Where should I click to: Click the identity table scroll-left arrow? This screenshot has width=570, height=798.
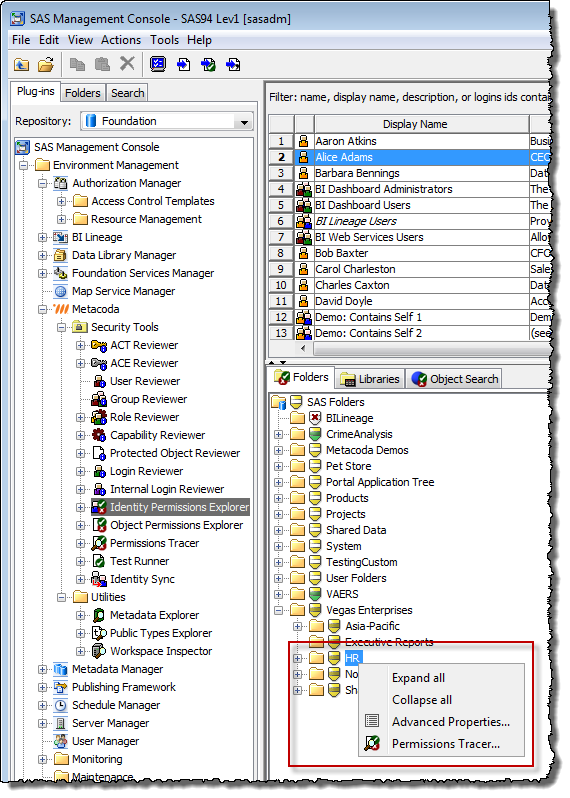coord(303,349)
